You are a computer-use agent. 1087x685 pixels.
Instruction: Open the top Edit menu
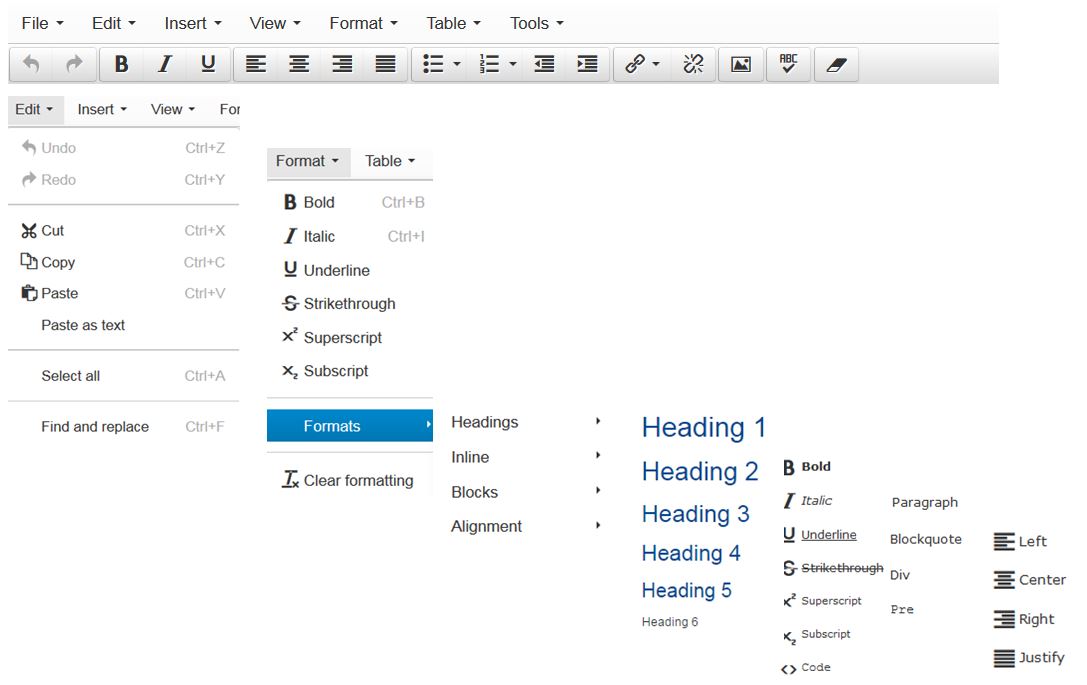tap(114, 24)
